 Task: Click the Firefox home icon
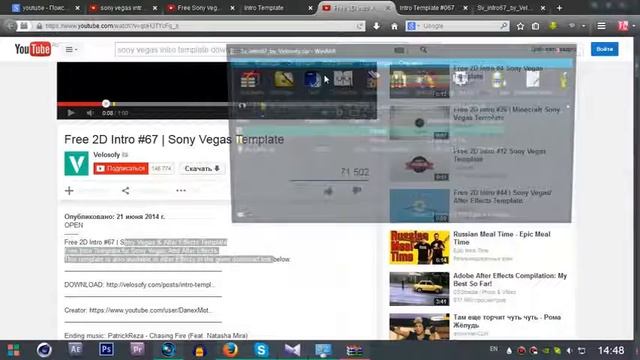(394, 26)
